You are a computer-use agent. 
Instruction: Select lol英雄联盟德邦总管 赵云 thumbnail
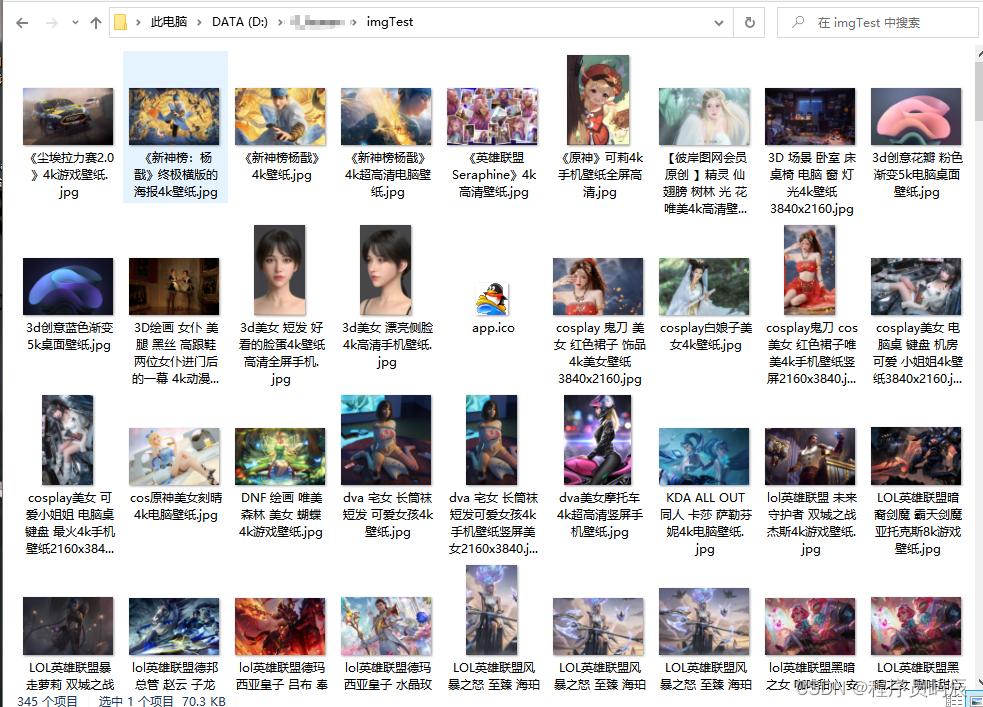point(174,626)
